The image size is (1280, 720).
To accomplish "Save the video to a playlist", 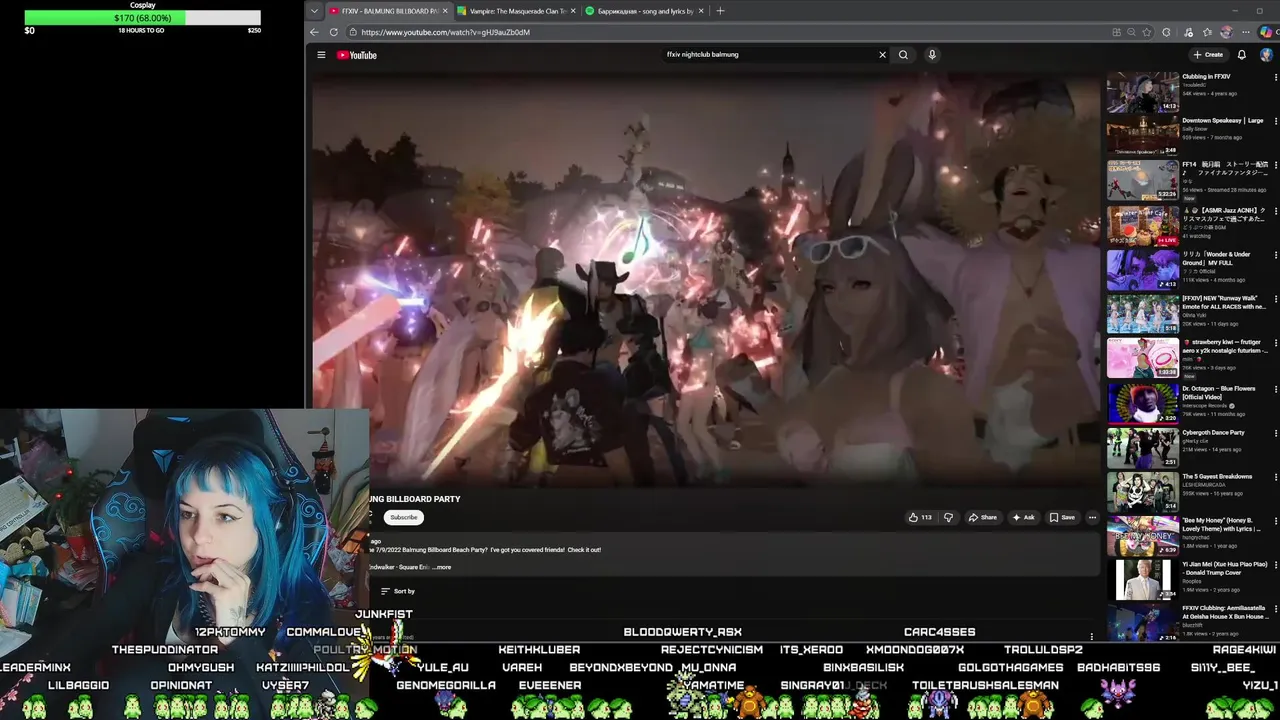I will pyautogui.click(x=1062, y=517).
